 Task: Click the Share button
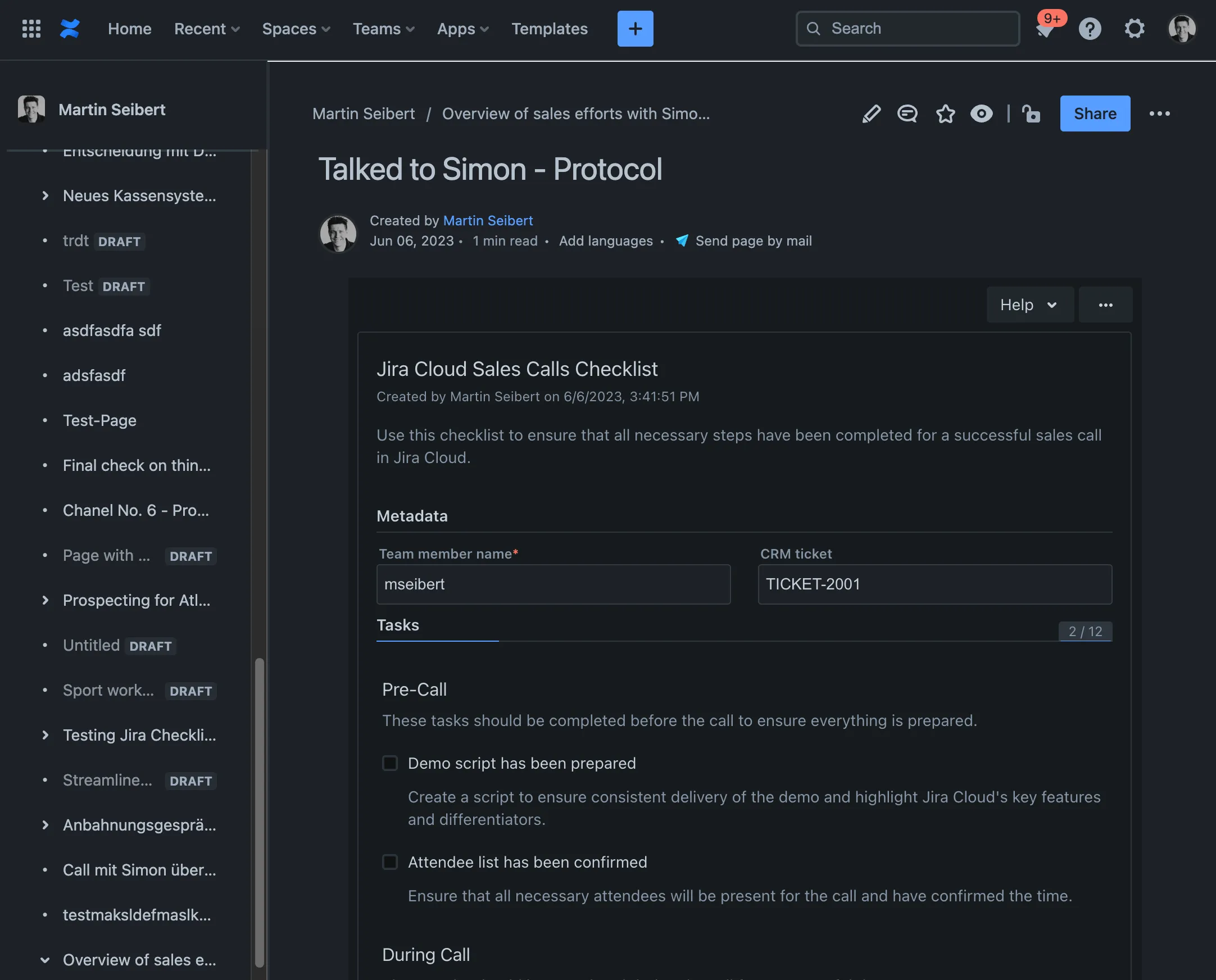tap(1095, 114)
